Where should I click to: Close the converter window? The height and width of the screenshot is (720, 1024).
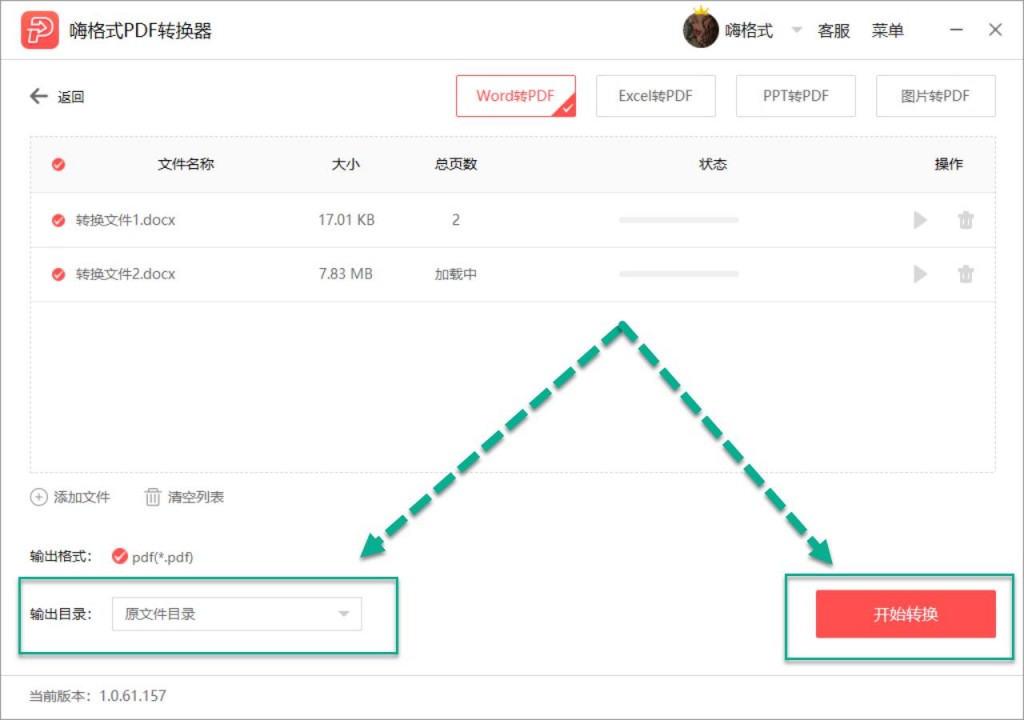coord(995,30)
